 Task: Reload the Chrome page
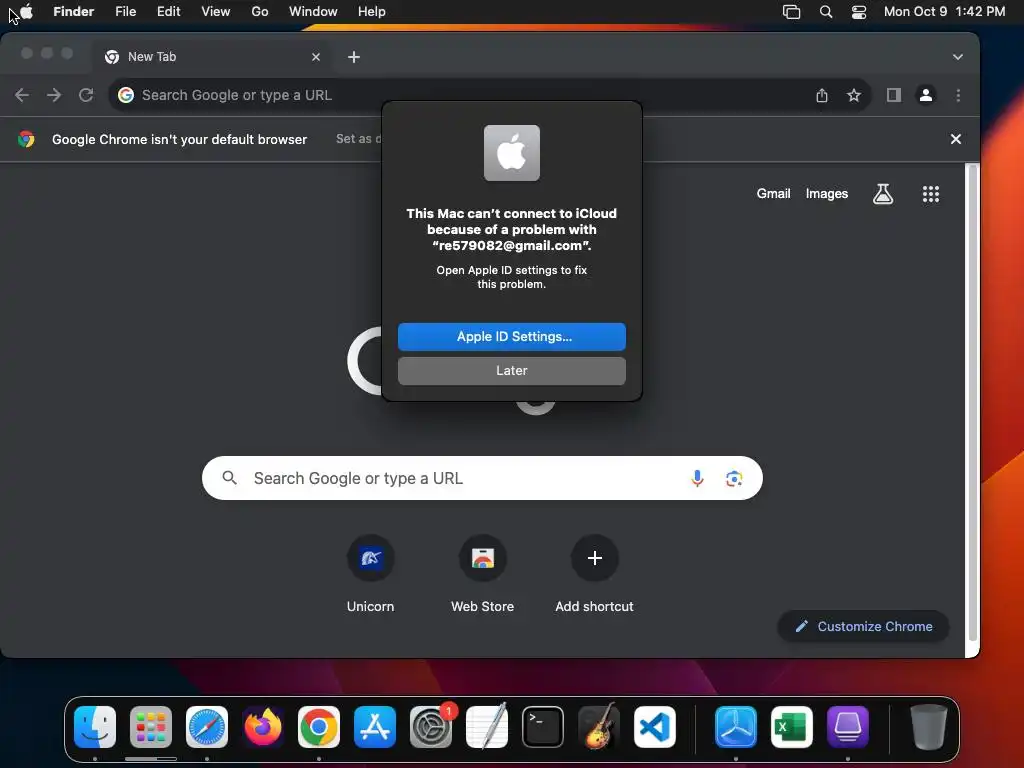(86, 95)
